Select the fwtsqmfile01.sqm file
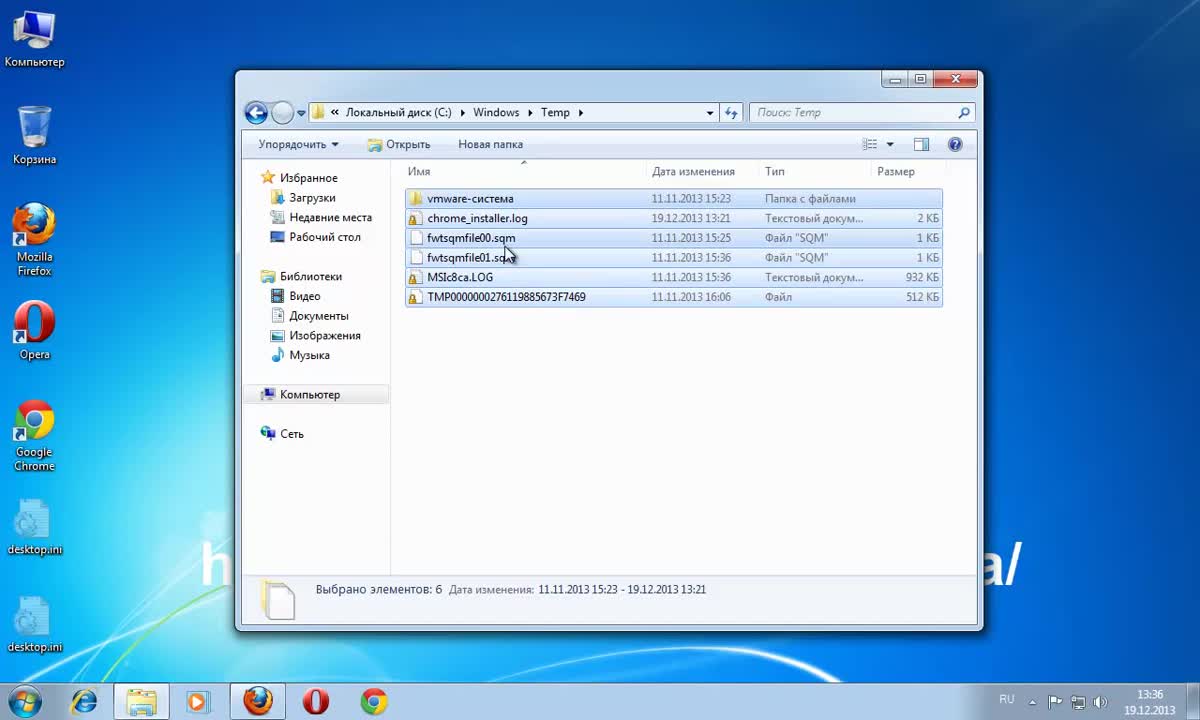This screenshot has width=1200, height=720. (674, 258)
